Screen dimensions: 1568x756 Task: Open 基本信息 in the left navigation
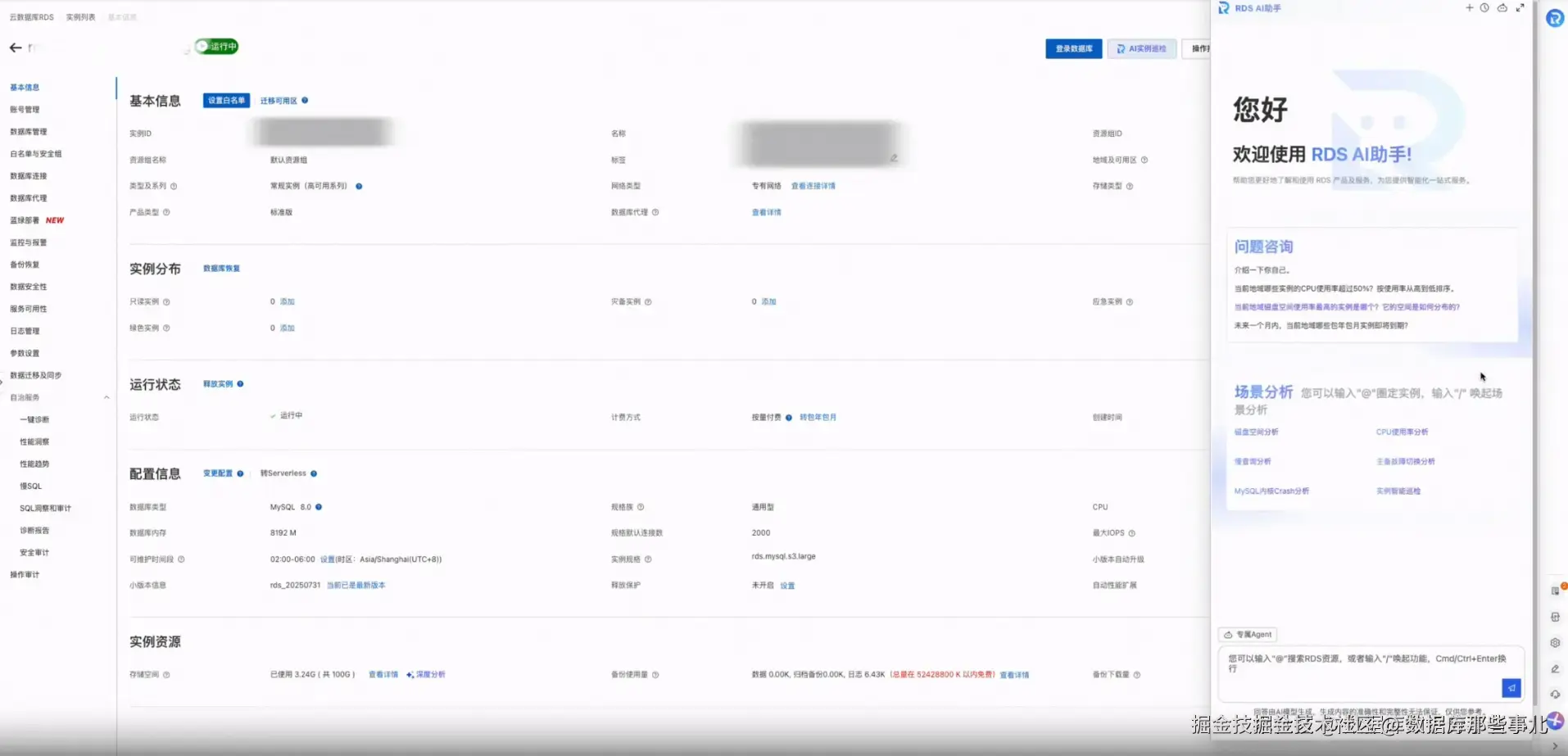25,88
